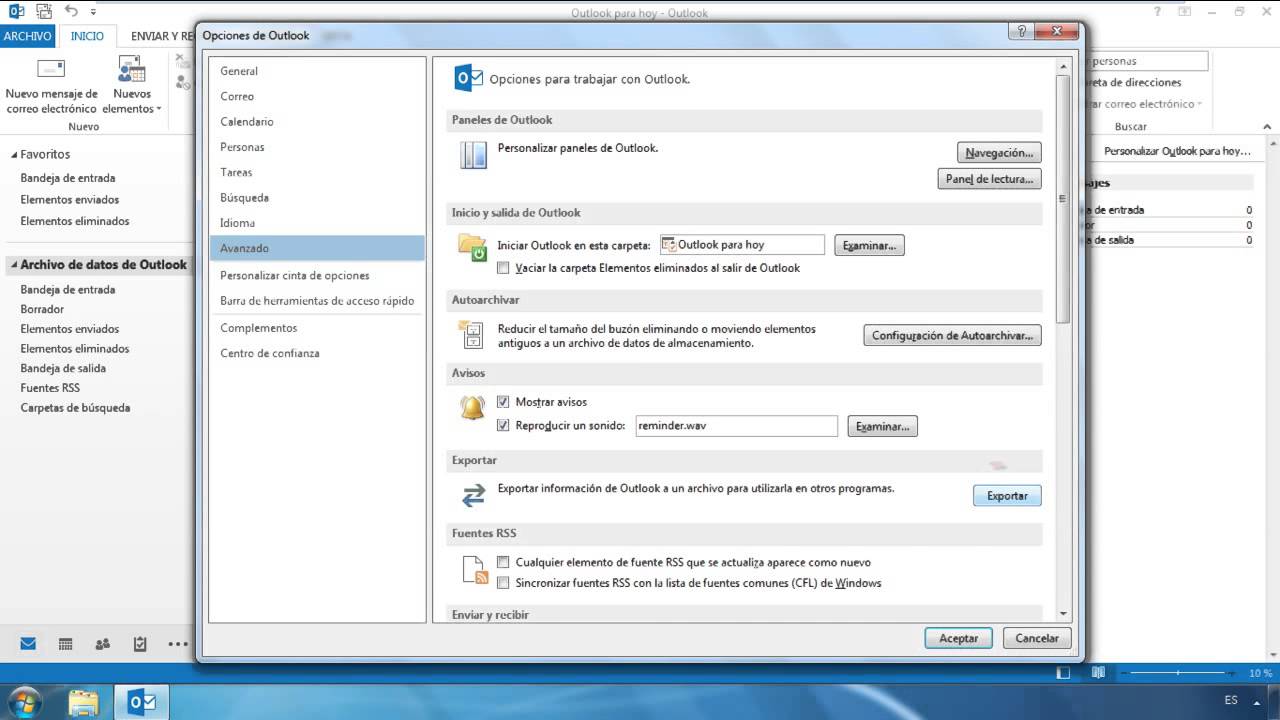Check Cualquier elemento de fuente RSS checkbox
Viewport: 1280px width, 720px height.
tap(504, 562)
